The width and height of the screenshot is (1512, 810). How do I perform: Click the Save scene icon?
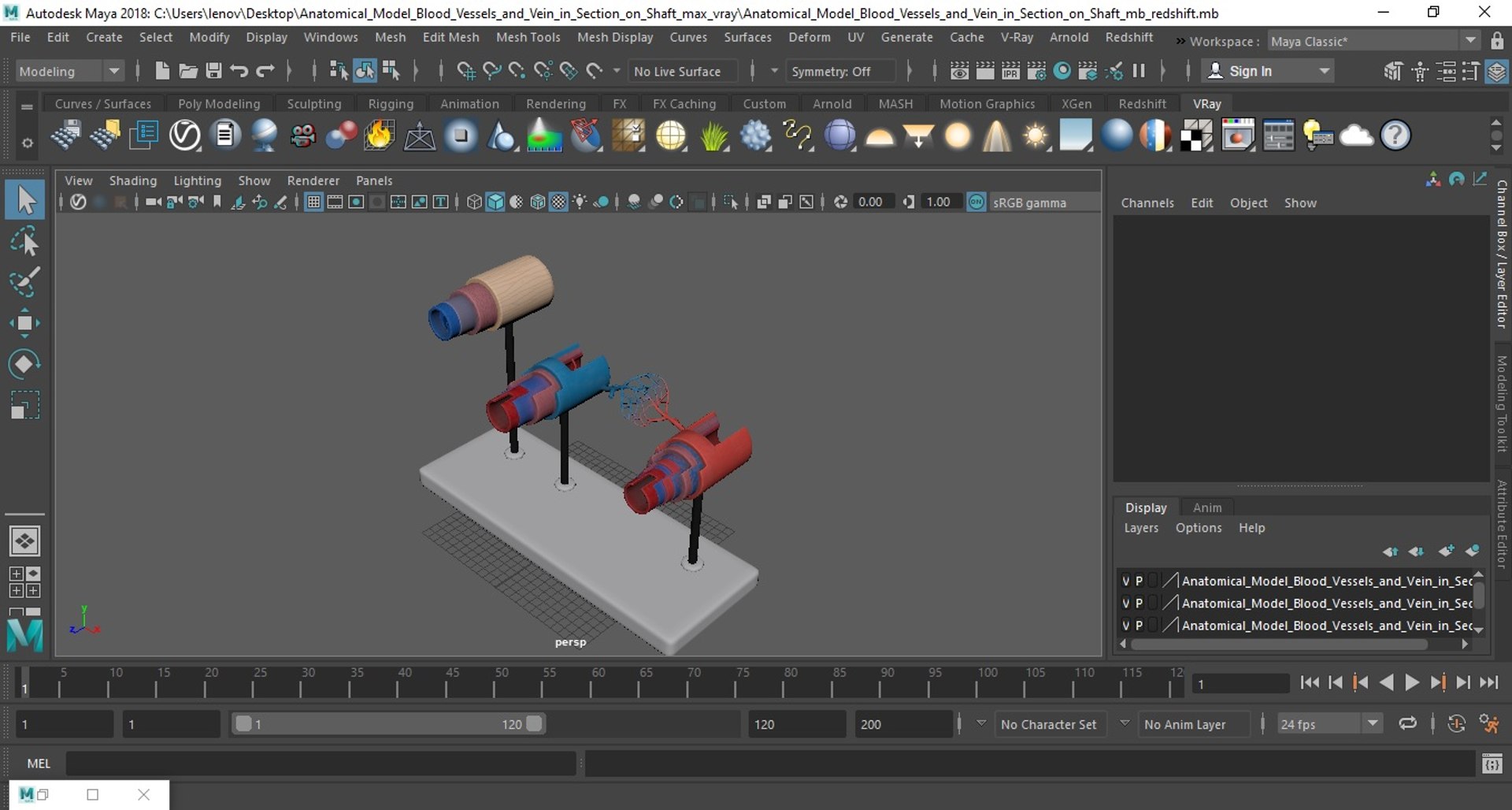[x=213, y=71]
